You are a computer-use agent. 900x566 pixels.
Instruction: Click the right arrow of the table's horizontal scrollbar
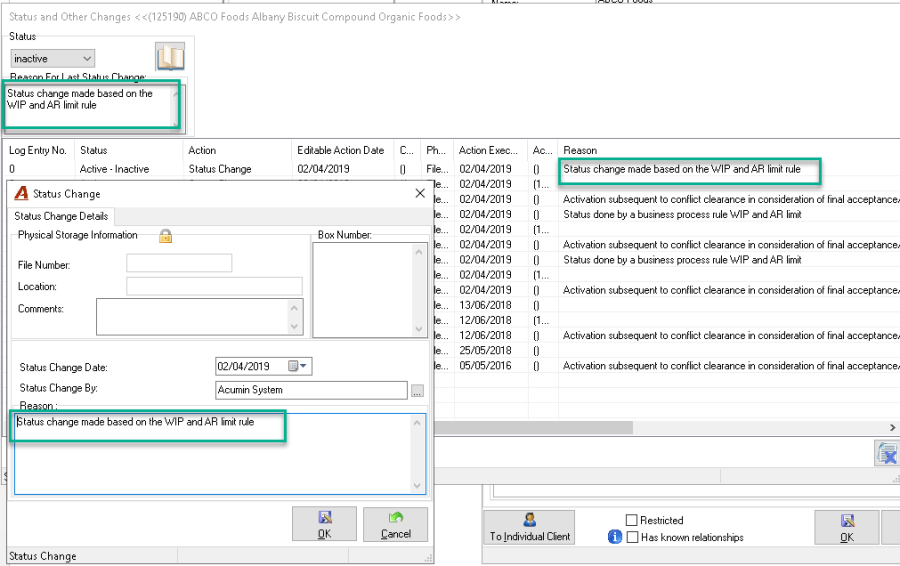point(893,428)
